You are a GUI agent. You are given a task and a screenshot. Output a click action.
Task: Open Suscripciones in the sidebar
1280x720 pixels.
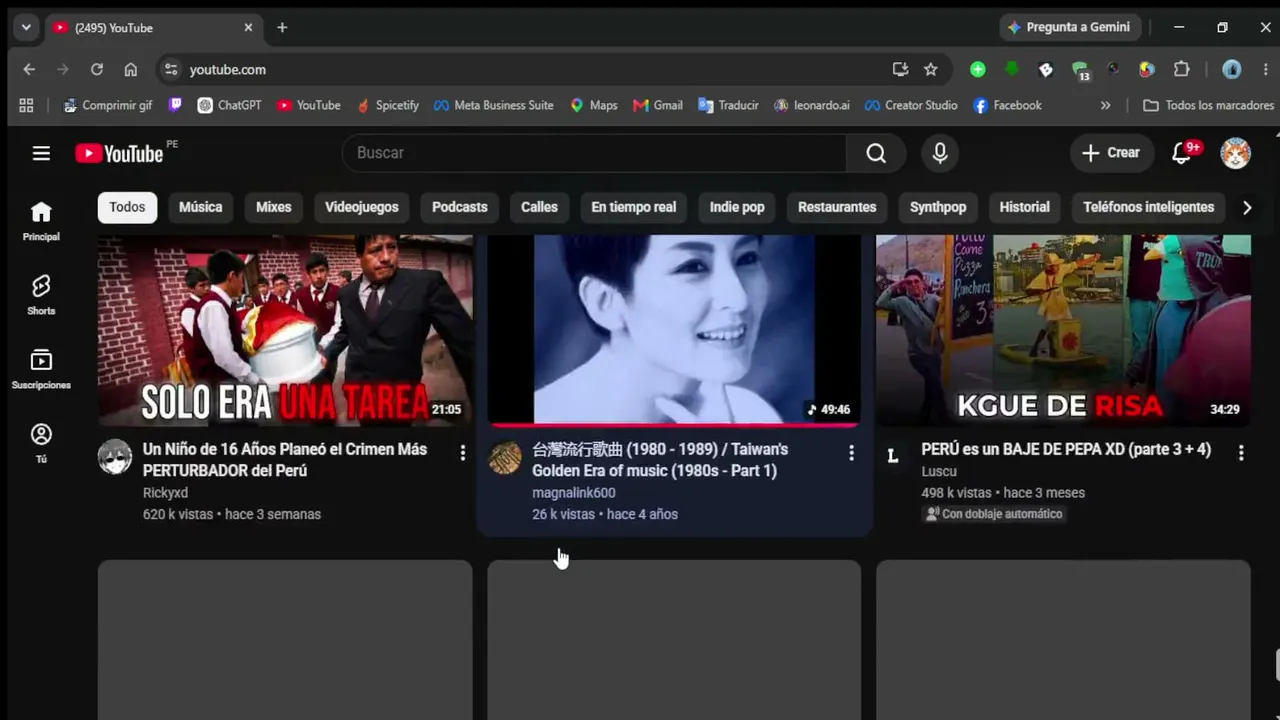pos(41,369)
